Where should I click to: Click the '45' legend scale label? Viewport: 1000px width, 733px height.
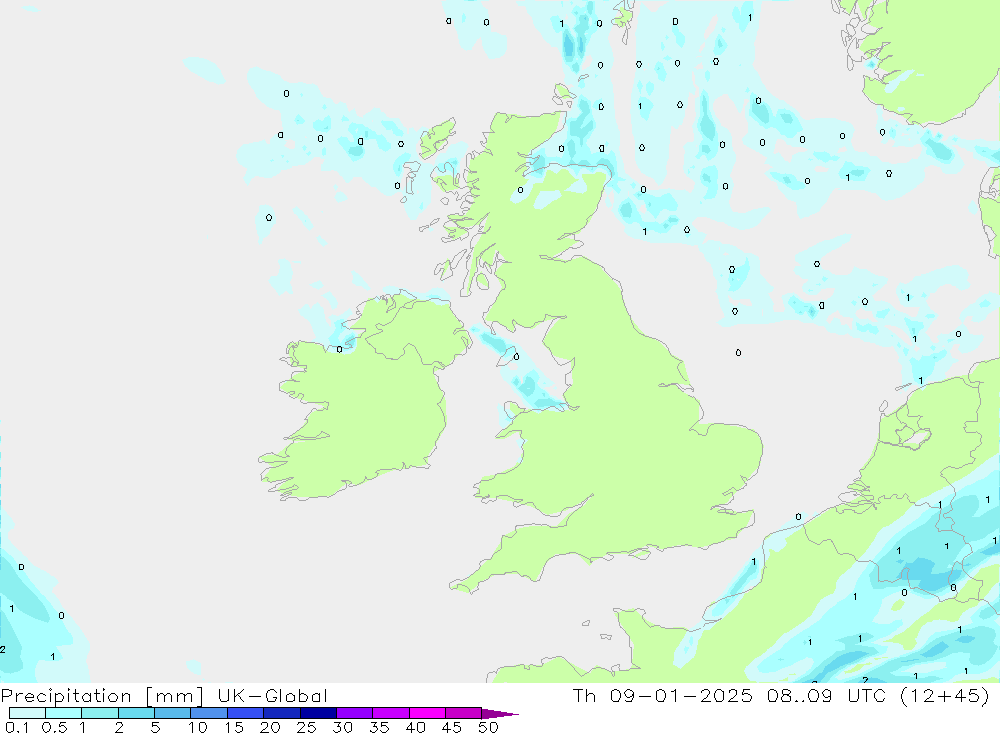(x=452, y=727)
